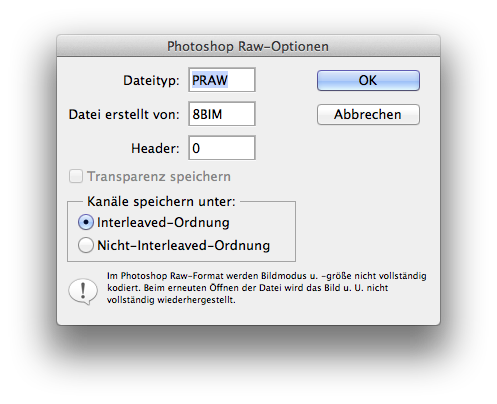Click the "Transparenz speichern" label text
The width and height of the screenshot is (497, 404).
click(159, 176)
